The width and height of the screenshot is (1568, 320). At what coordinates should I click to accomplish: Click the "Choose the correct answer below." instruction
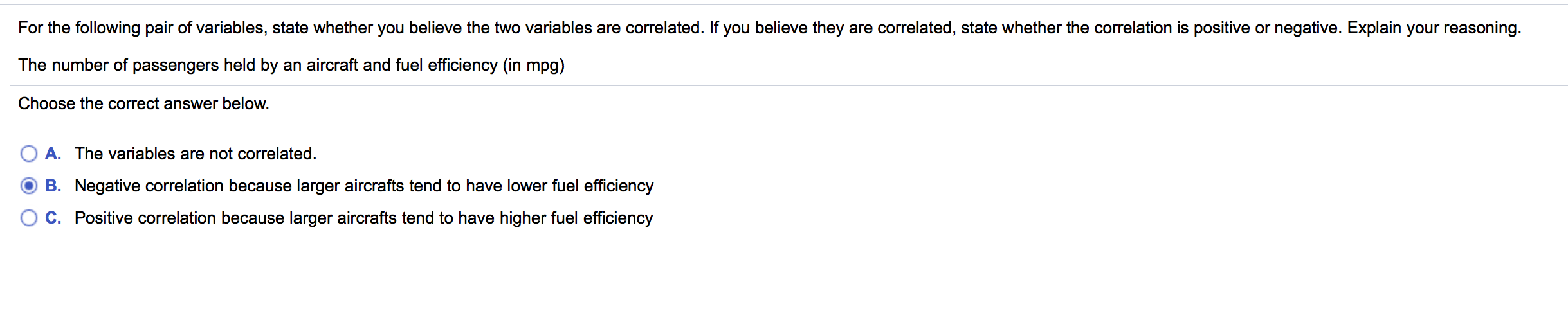(143, 103)
